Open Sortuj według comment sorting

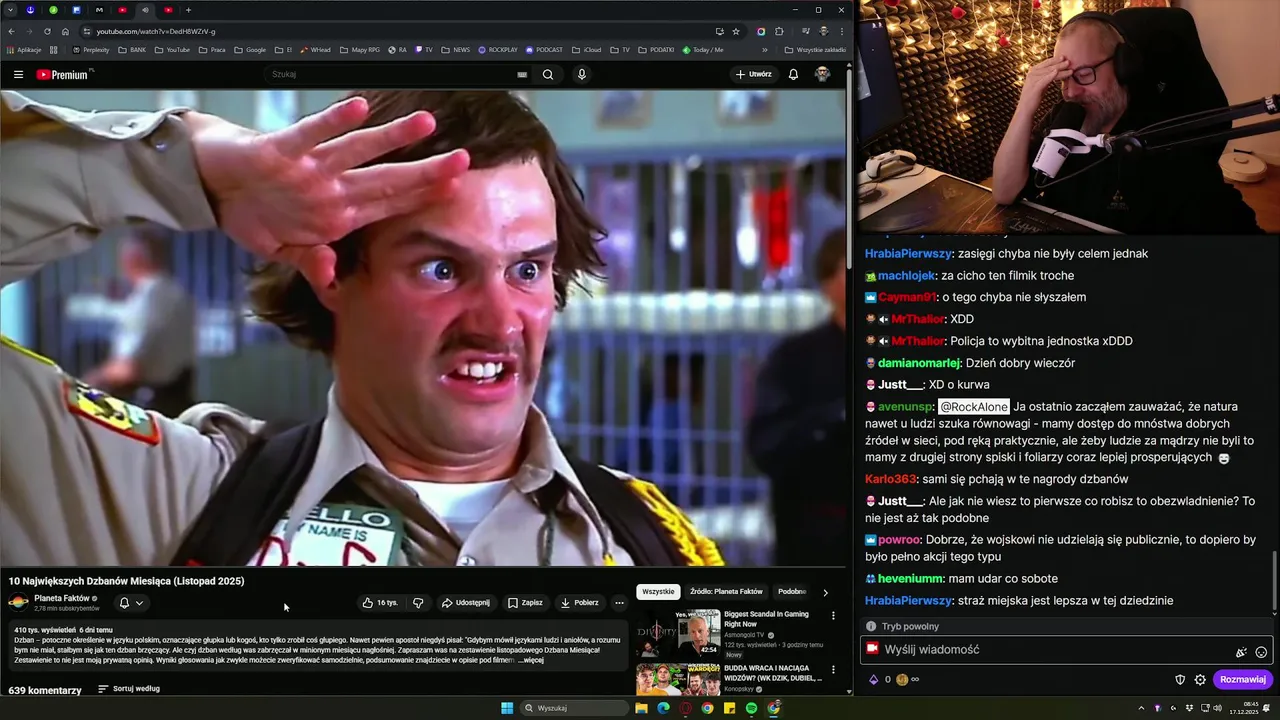point(129,689)
